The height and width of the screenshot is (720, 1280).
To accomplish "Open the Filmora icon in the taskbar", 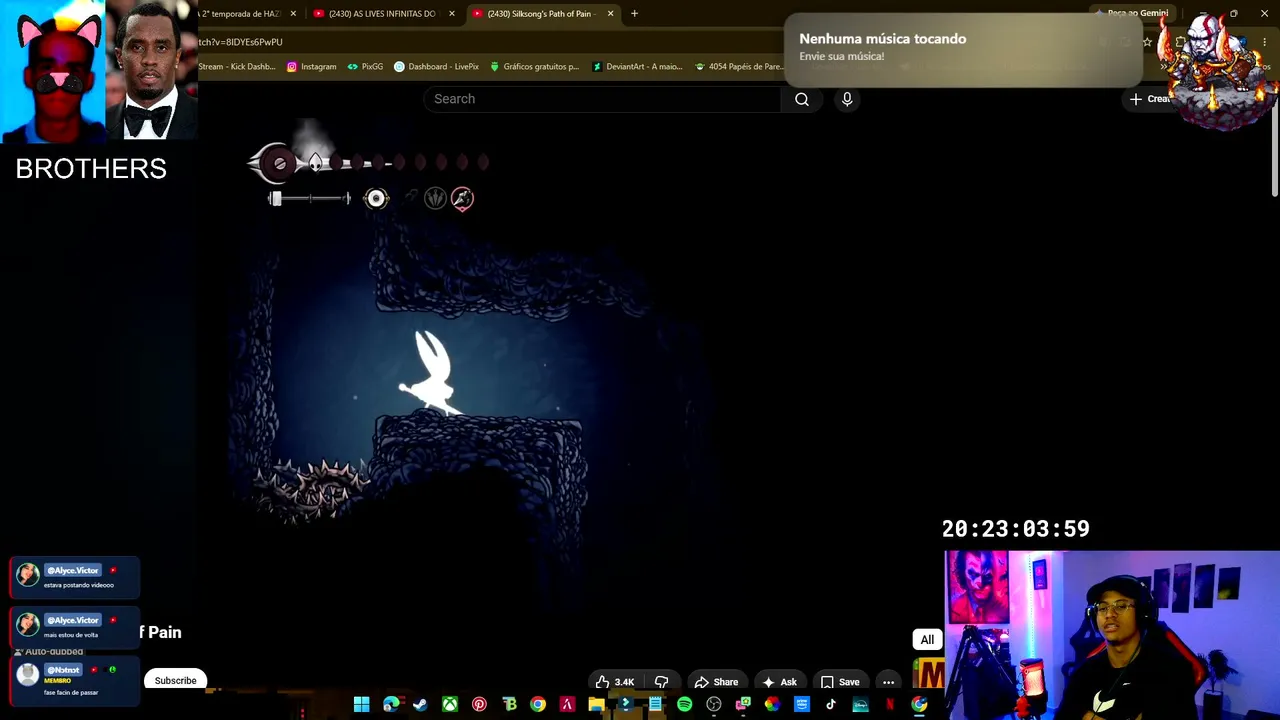I will (626, 705).
